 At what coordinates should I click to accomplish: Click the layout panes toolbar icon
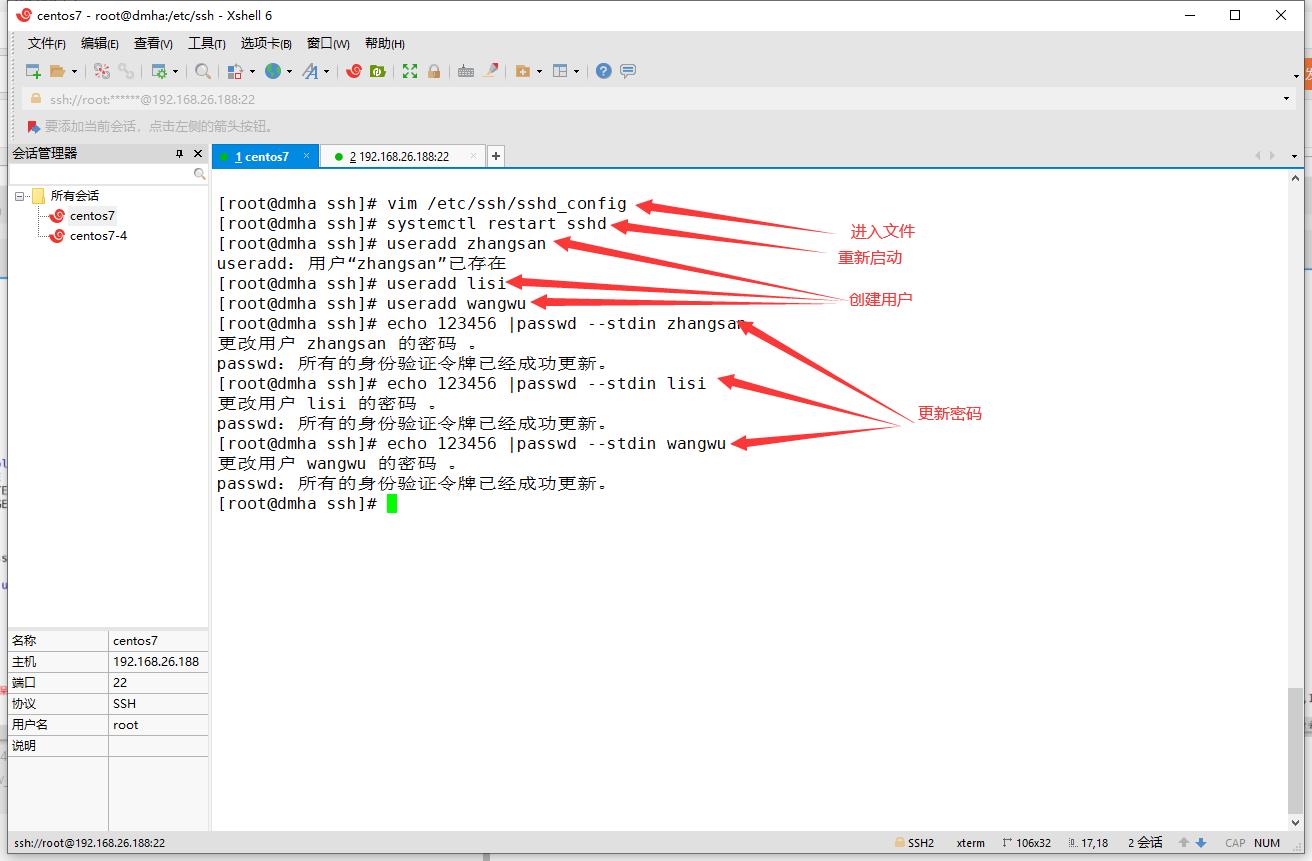coord(560,71)
